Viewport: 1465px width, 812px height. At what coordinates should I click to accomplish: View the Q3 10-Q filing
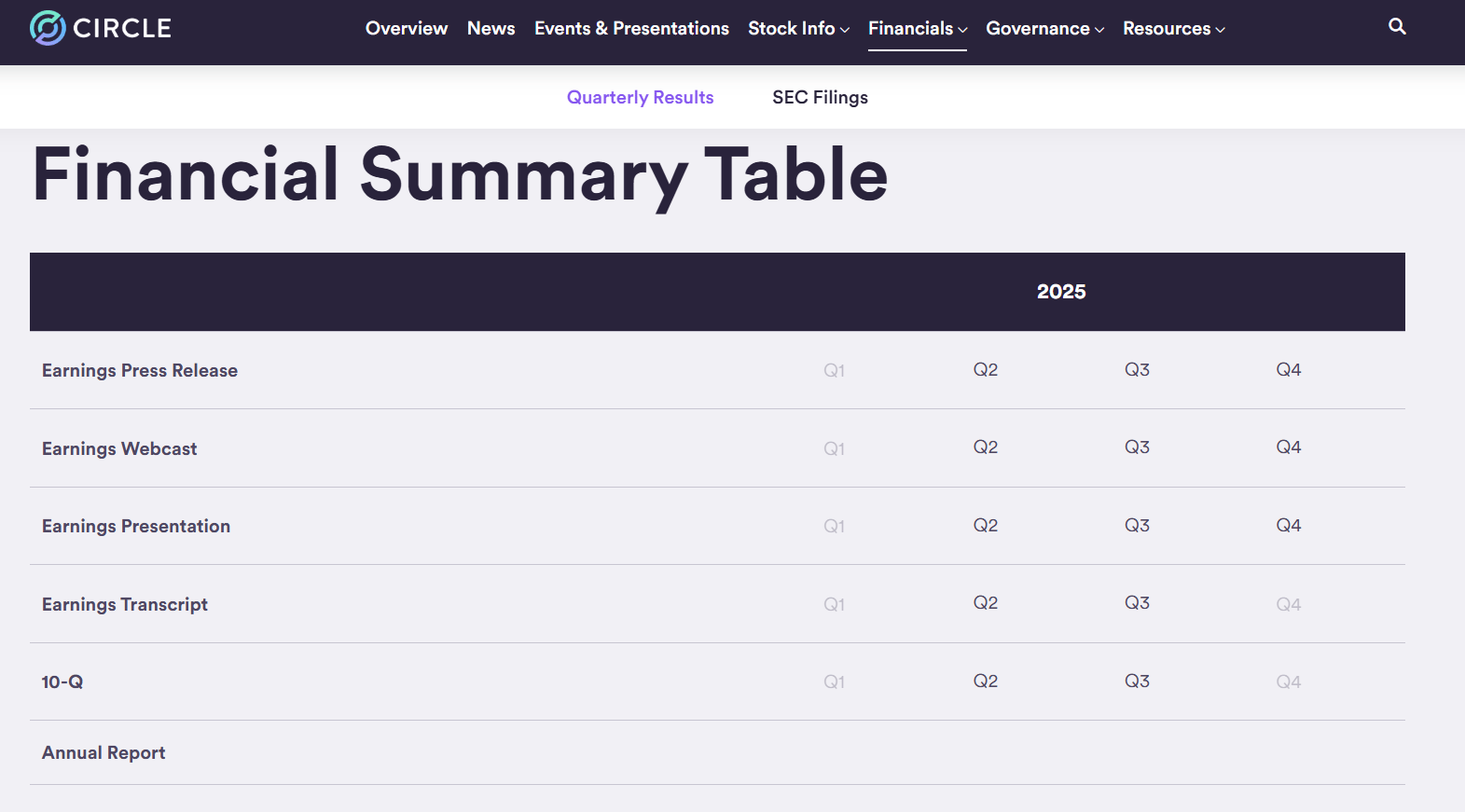click(1137, 681)
